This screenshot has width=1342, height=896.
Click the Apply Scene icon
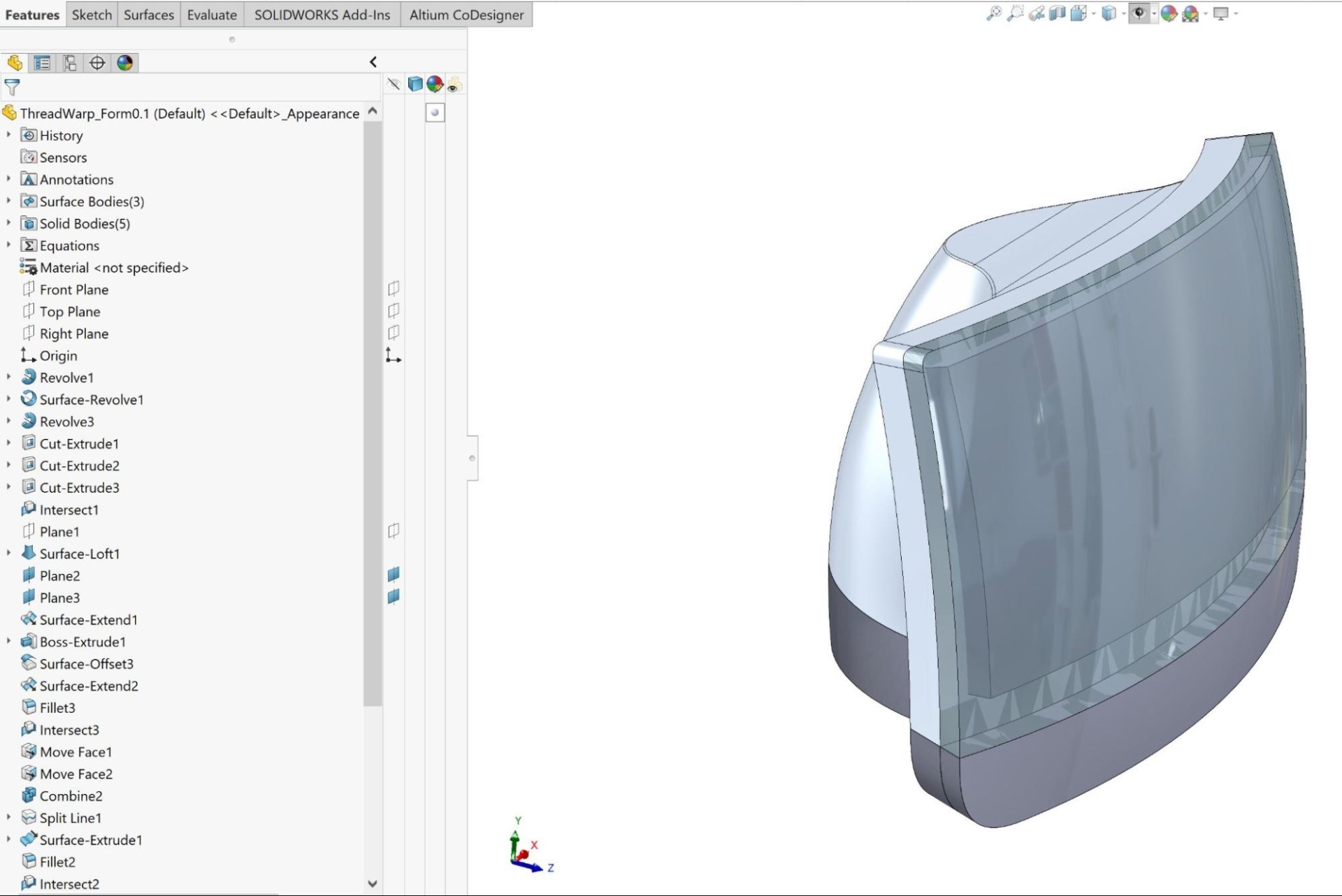[x=1190, y=13]
